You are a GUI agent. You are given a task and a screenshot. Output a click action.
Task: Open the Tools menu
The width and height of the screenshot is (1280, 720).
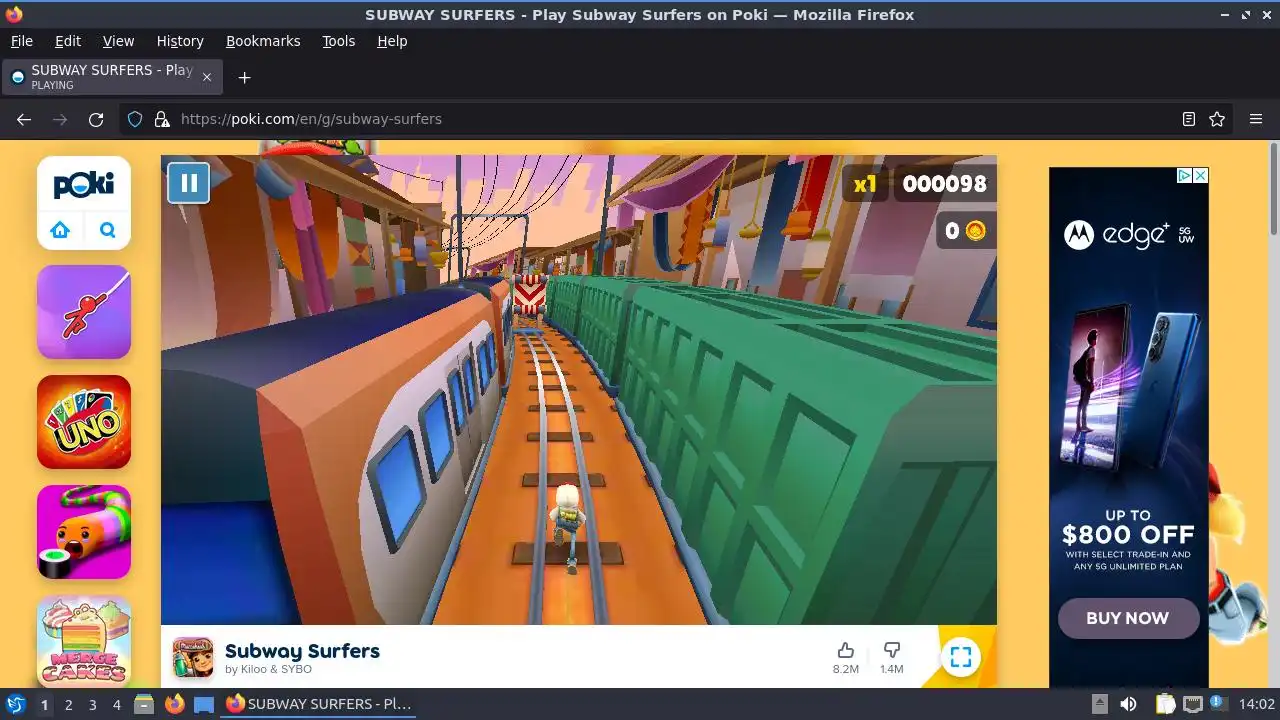coord(338,41)
